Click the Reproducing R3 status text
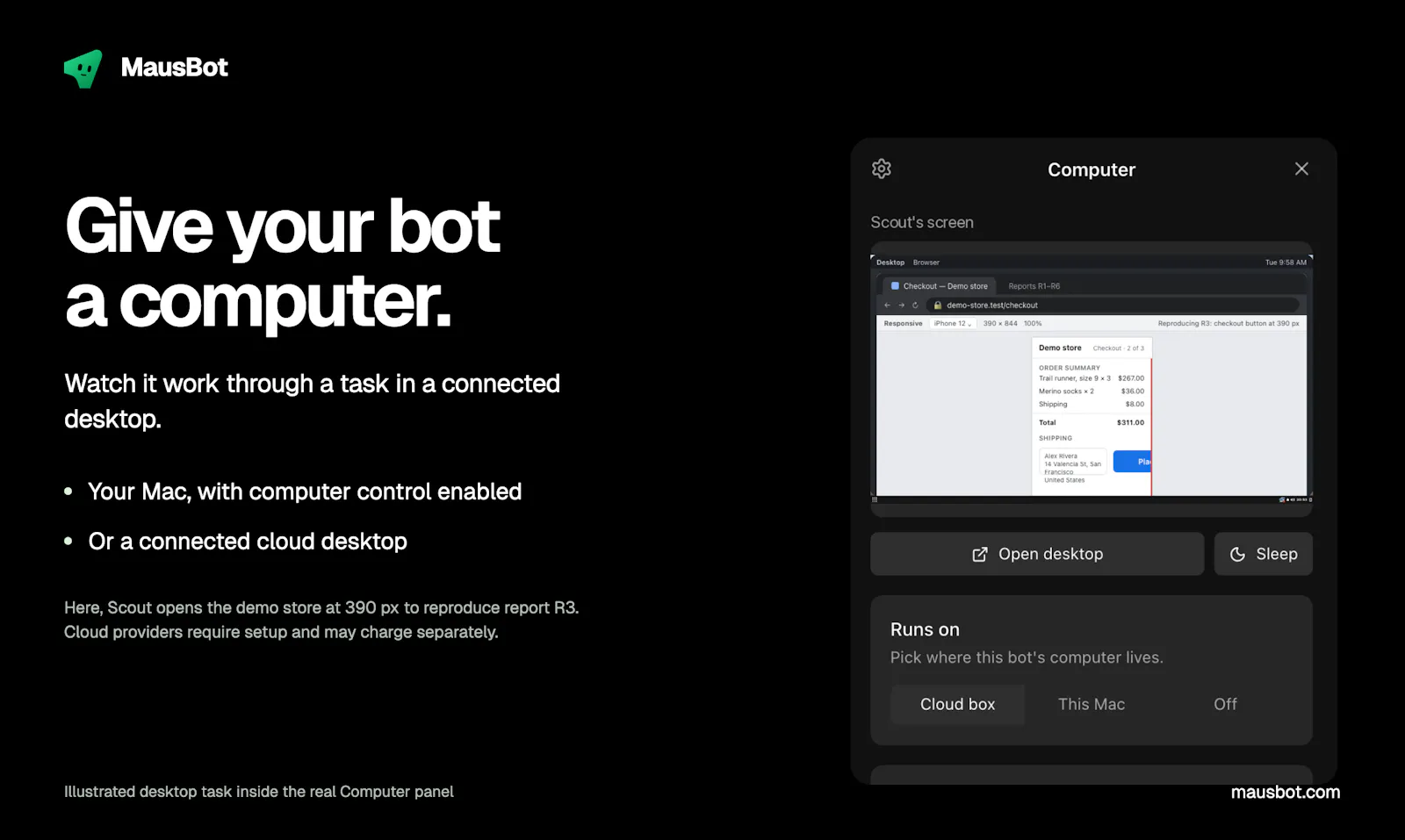 1228,323
